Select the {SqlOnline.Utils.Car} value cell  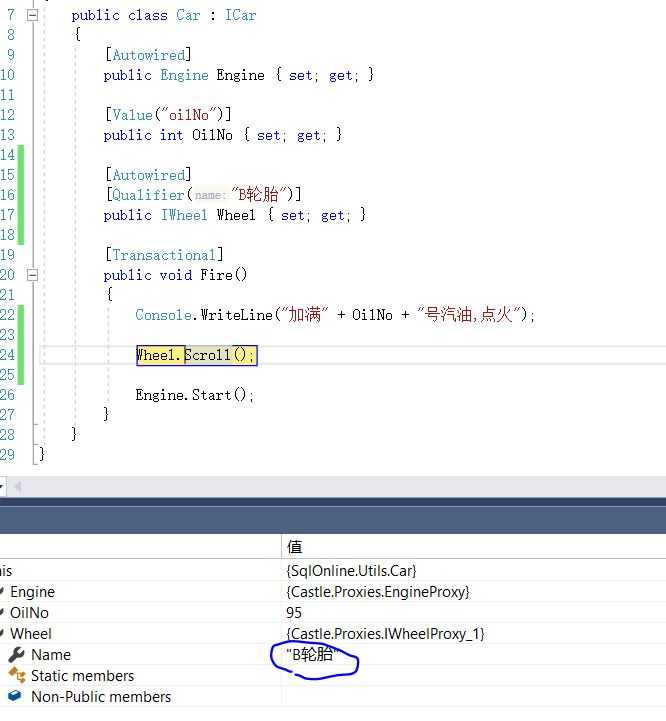(351, 571)
